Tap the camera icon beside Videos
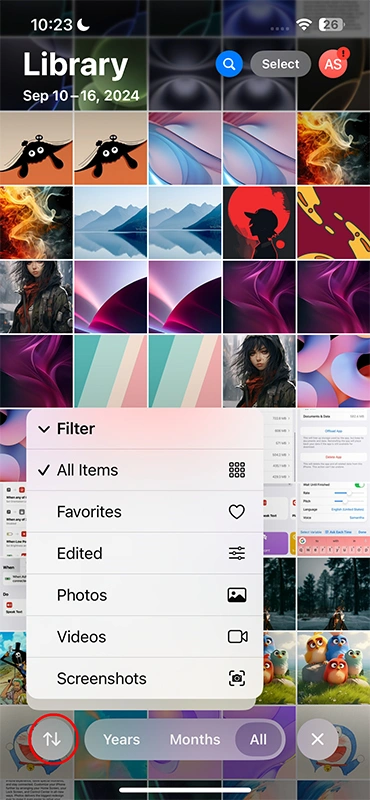Screen dimensions: 370x800 [x=237, y=637]
